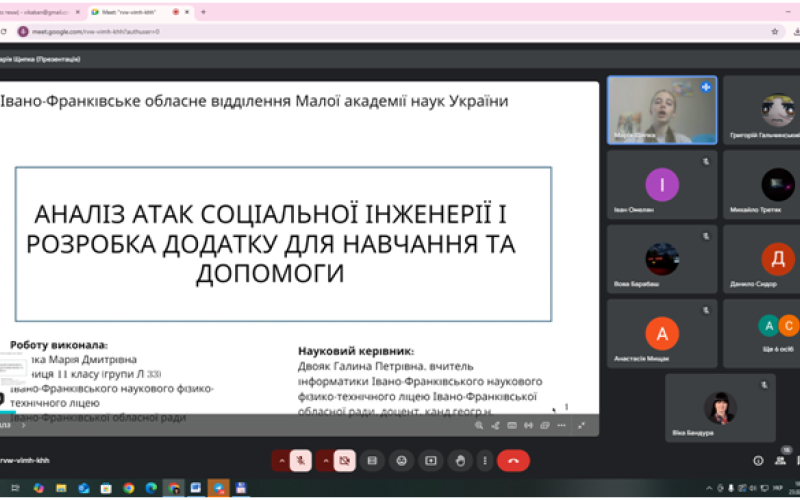Click muted mic indicator on Віка Бандура tile

click(x=764, y=385)
